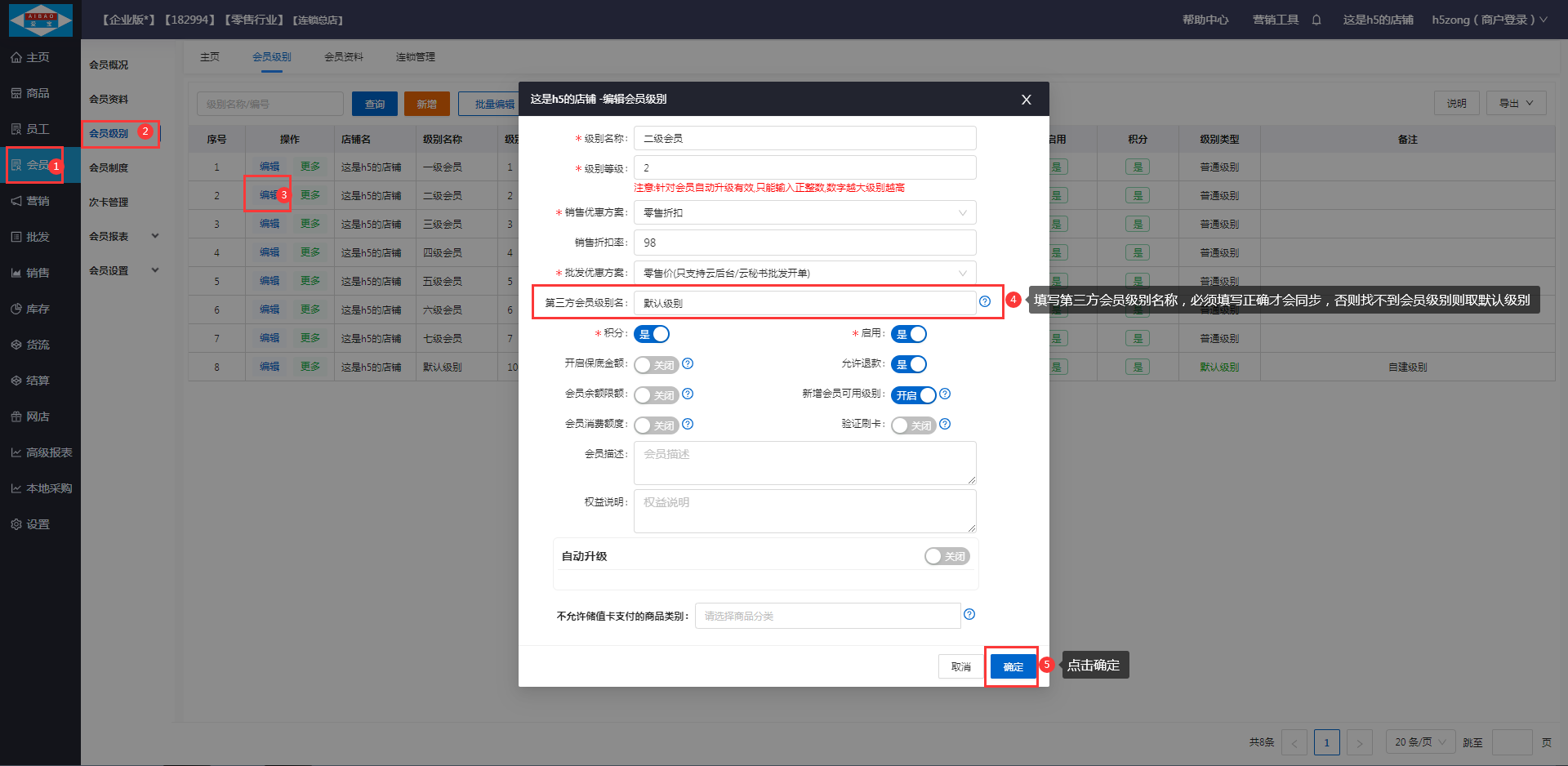Close the 编辑会员级别 dialog with X

(1027, 100)
